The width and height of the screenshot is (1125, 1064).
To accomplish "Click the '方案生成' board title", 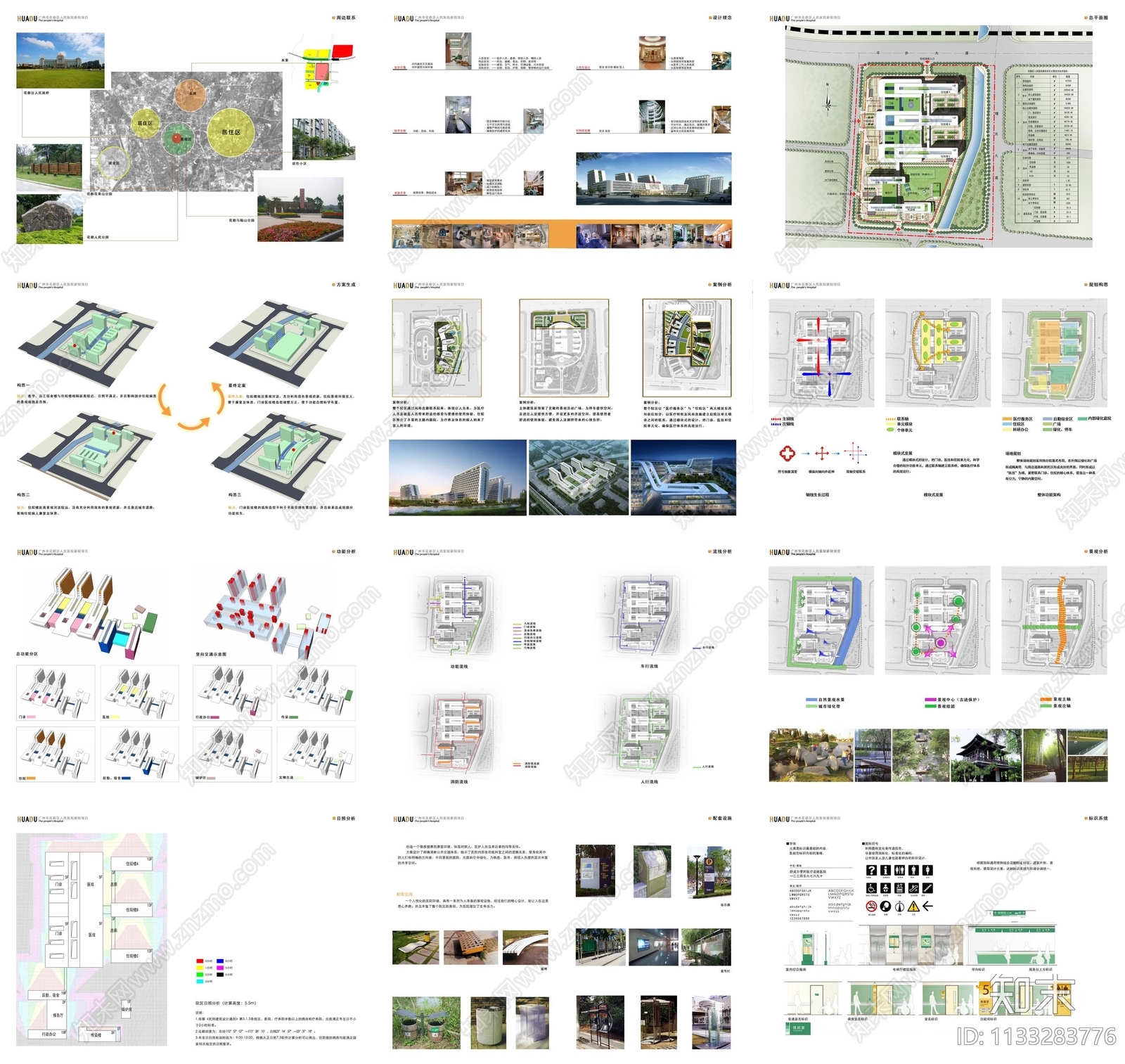I will (345, 285).
